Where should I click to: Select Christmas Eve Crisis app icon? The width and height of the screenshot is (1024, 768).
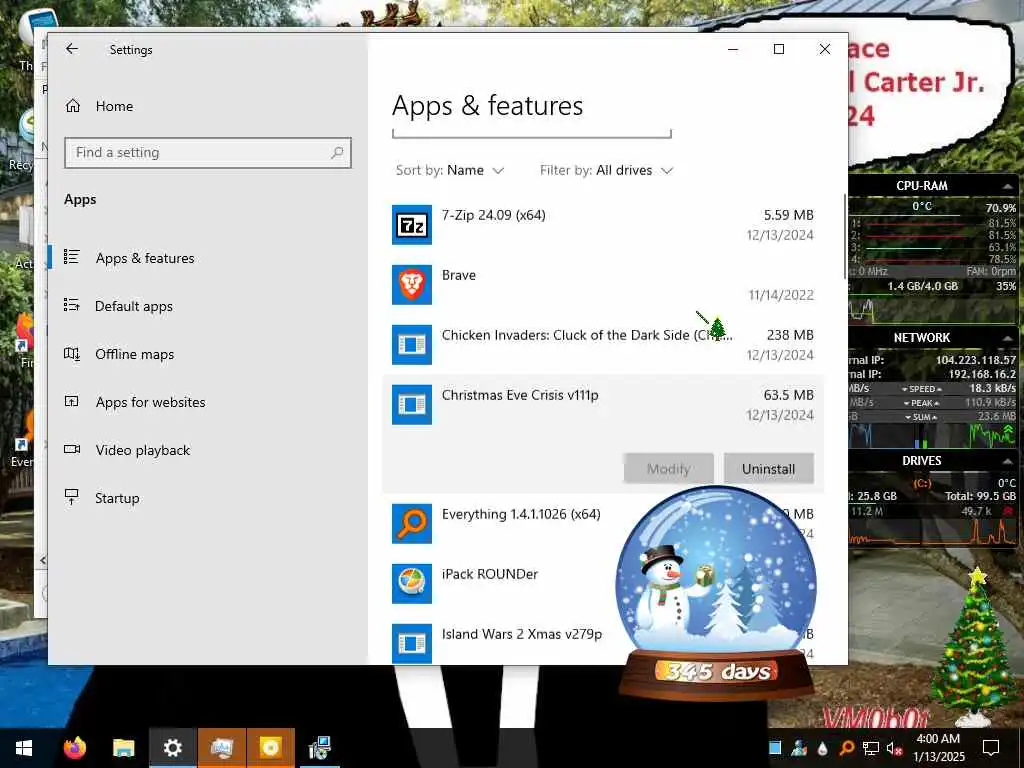[411, 405]
